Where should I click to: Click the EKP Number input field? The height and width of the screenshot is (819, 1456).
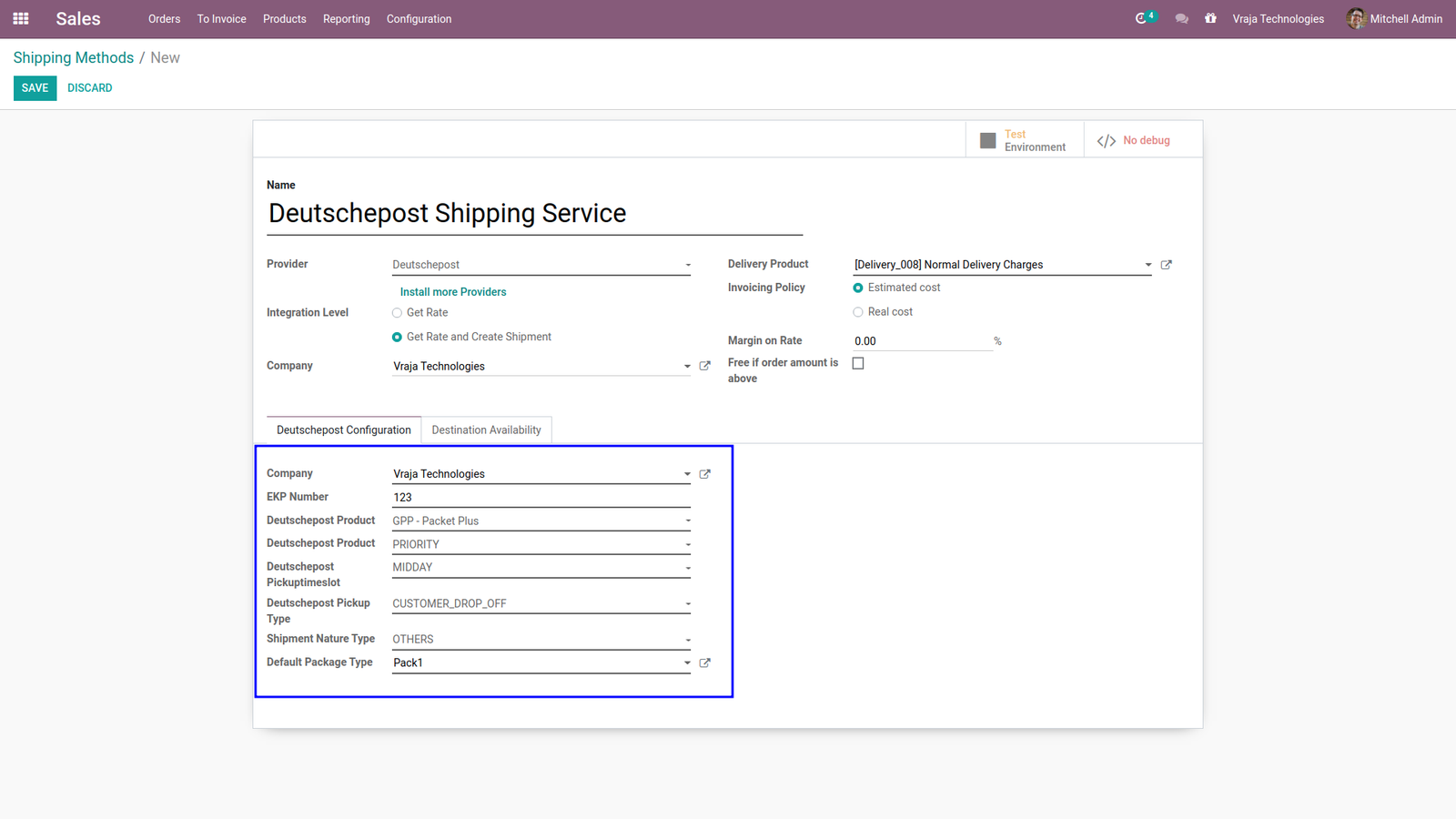[x=541, y=498]
